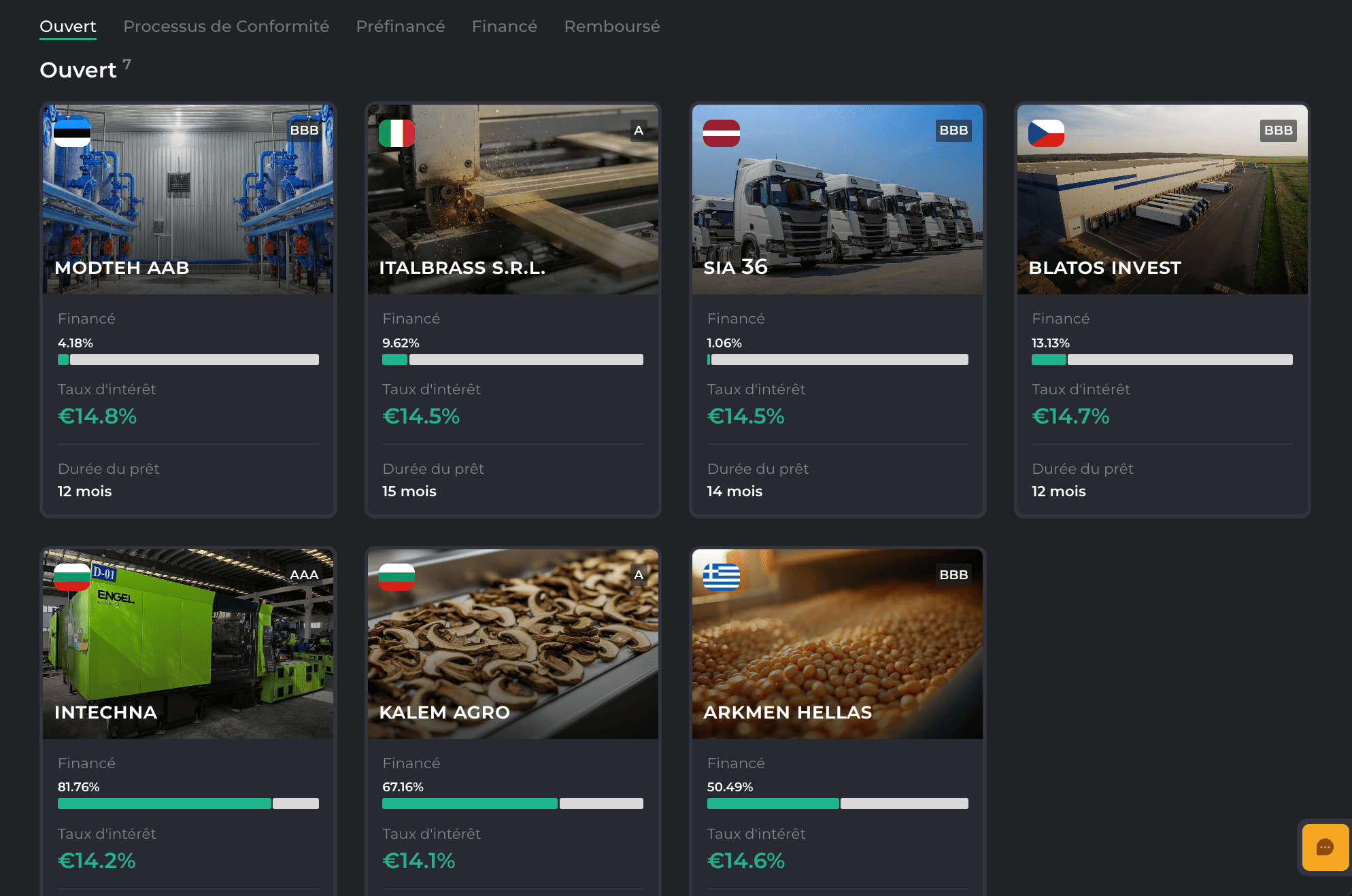This screenshot has width=1352, height=896.
Task: Click the SIA 36 trucks photo
Action: tap(837, 199)
